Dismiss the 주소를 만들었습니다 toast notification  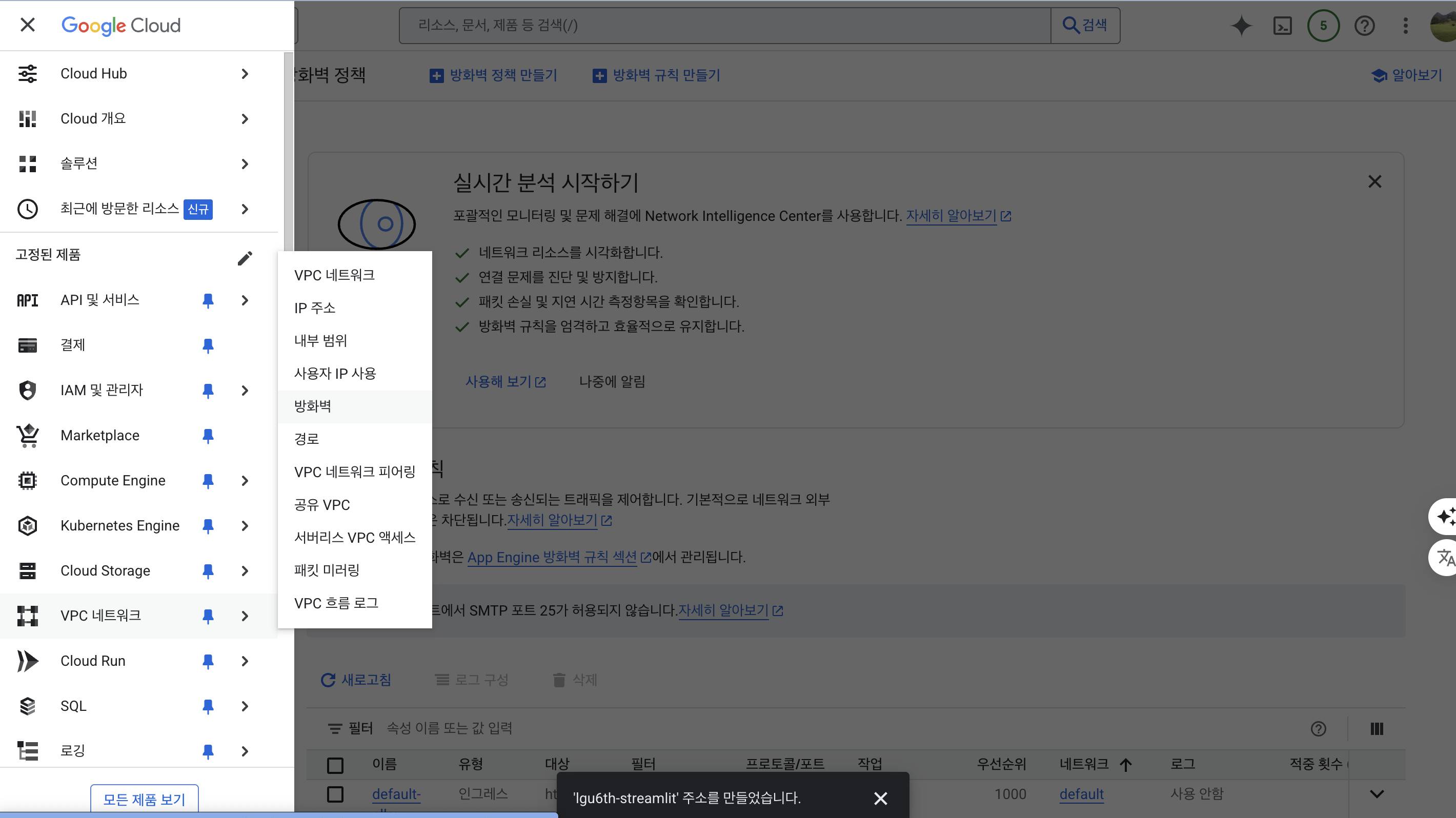click(880, 798)
